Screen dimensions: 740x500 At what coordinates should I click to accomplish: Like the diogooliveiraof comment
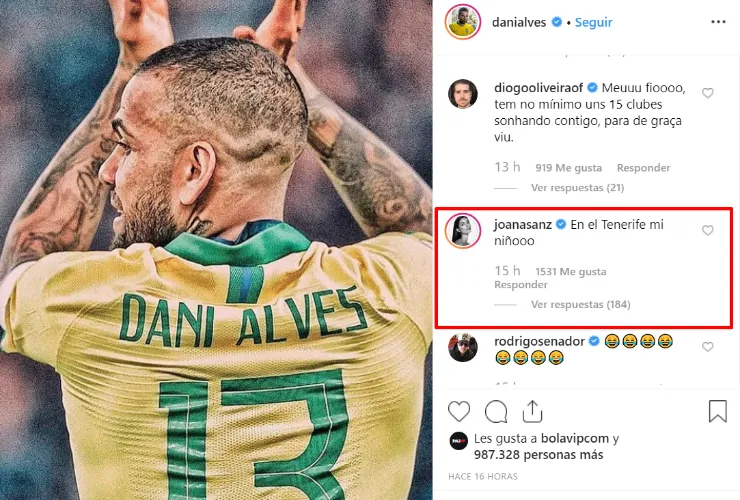(707, 93)
